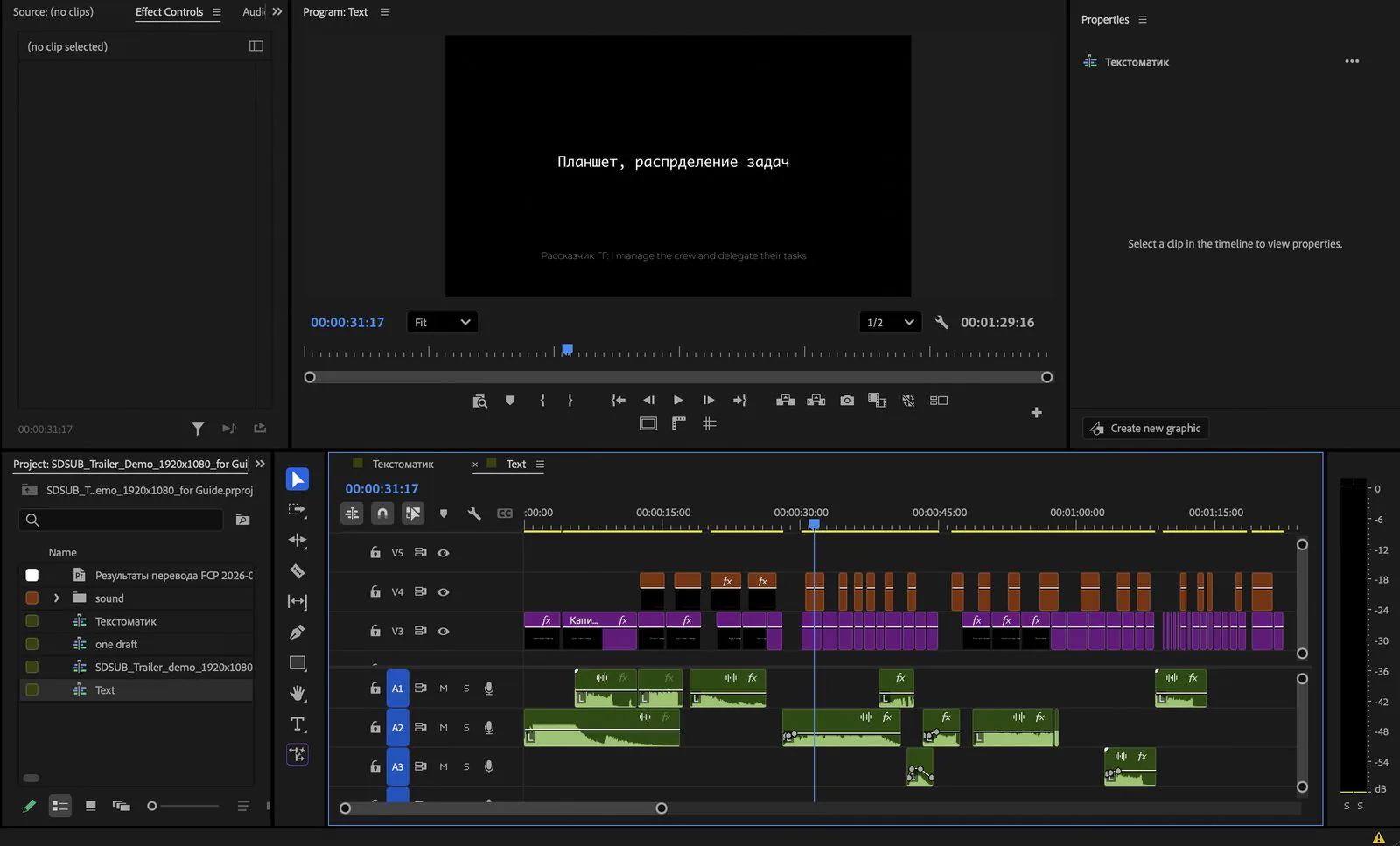Toggle safe margins icon

648,423
